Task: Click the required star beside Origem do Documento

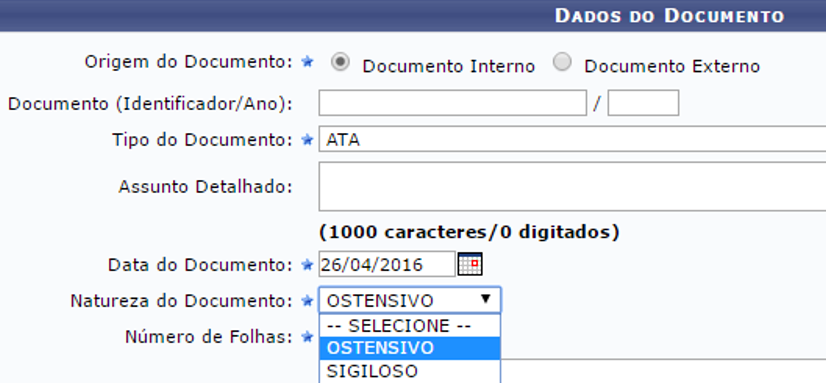Action: tap(307, 62)
